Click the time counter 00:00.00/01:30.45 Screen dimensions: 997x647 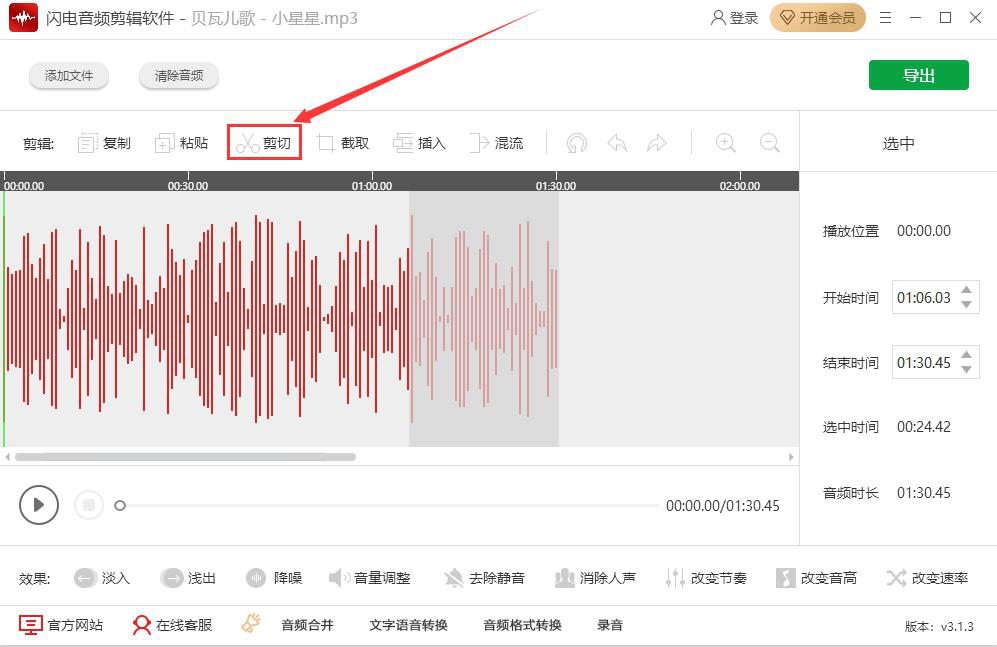pyautogui.click(x=723, y=506)
